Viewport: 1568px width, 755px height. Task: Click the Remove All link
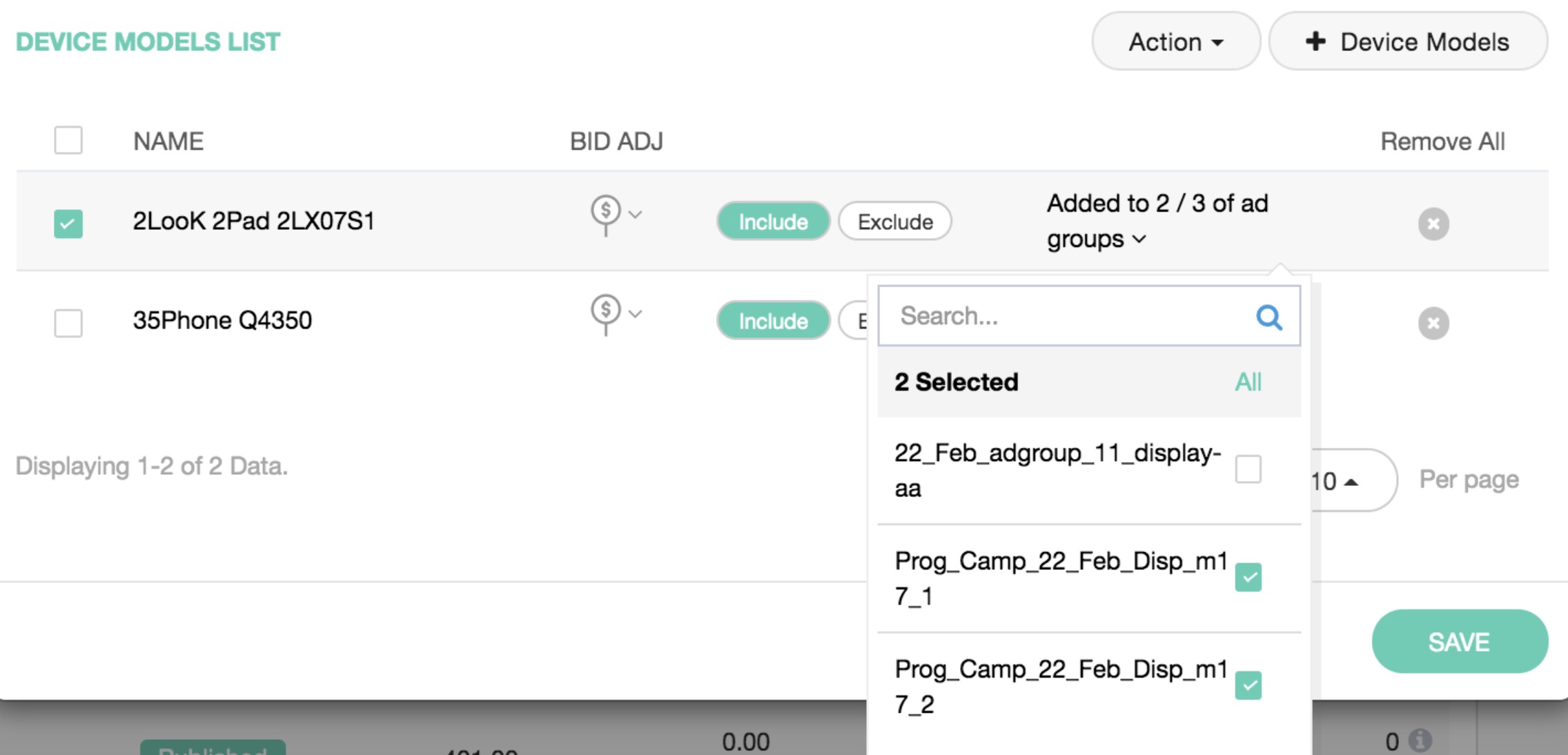[x=1442, y=141]
